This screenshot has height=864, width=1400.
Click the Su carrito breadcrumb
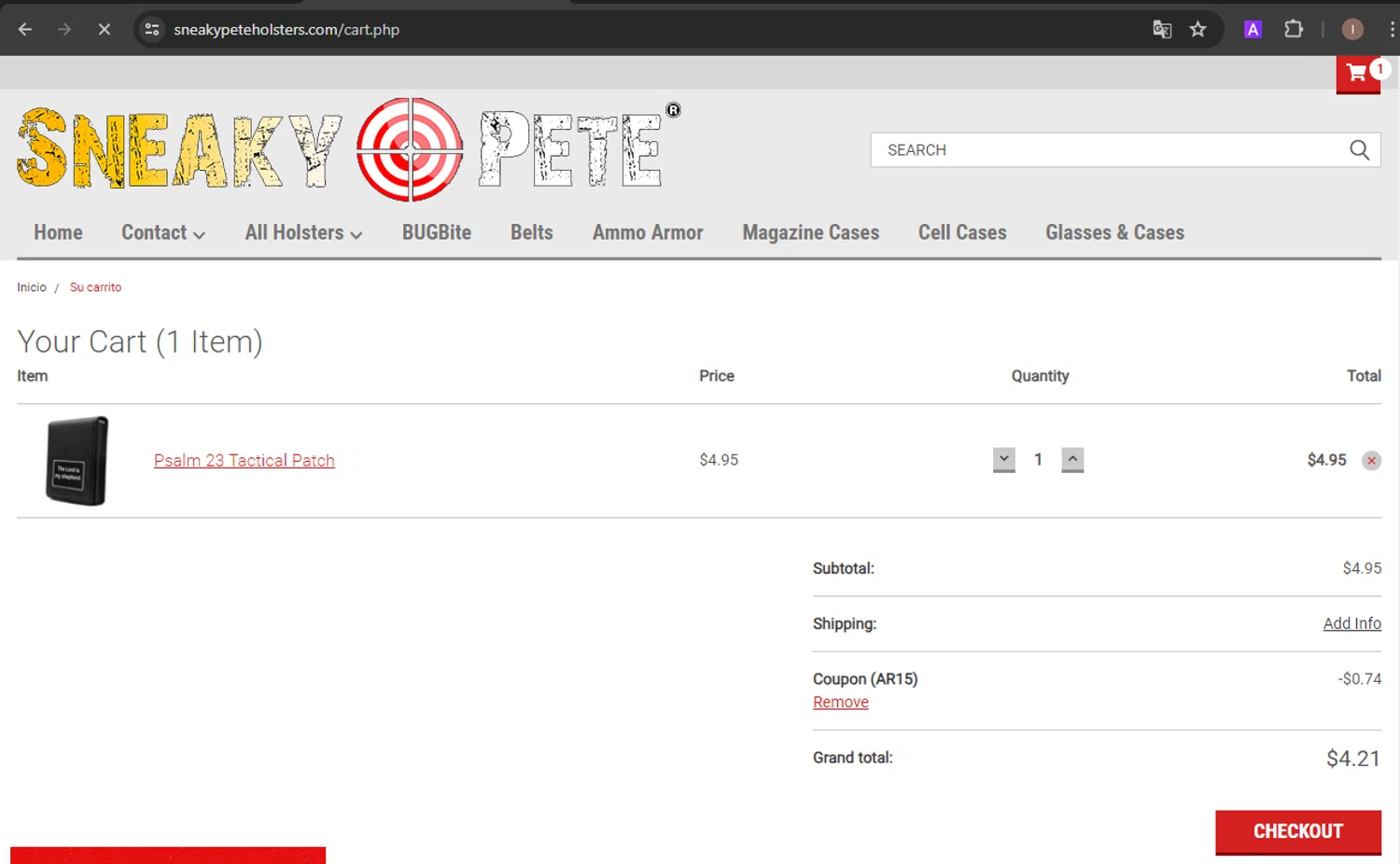pyautogui.click(x=95, y=287)
